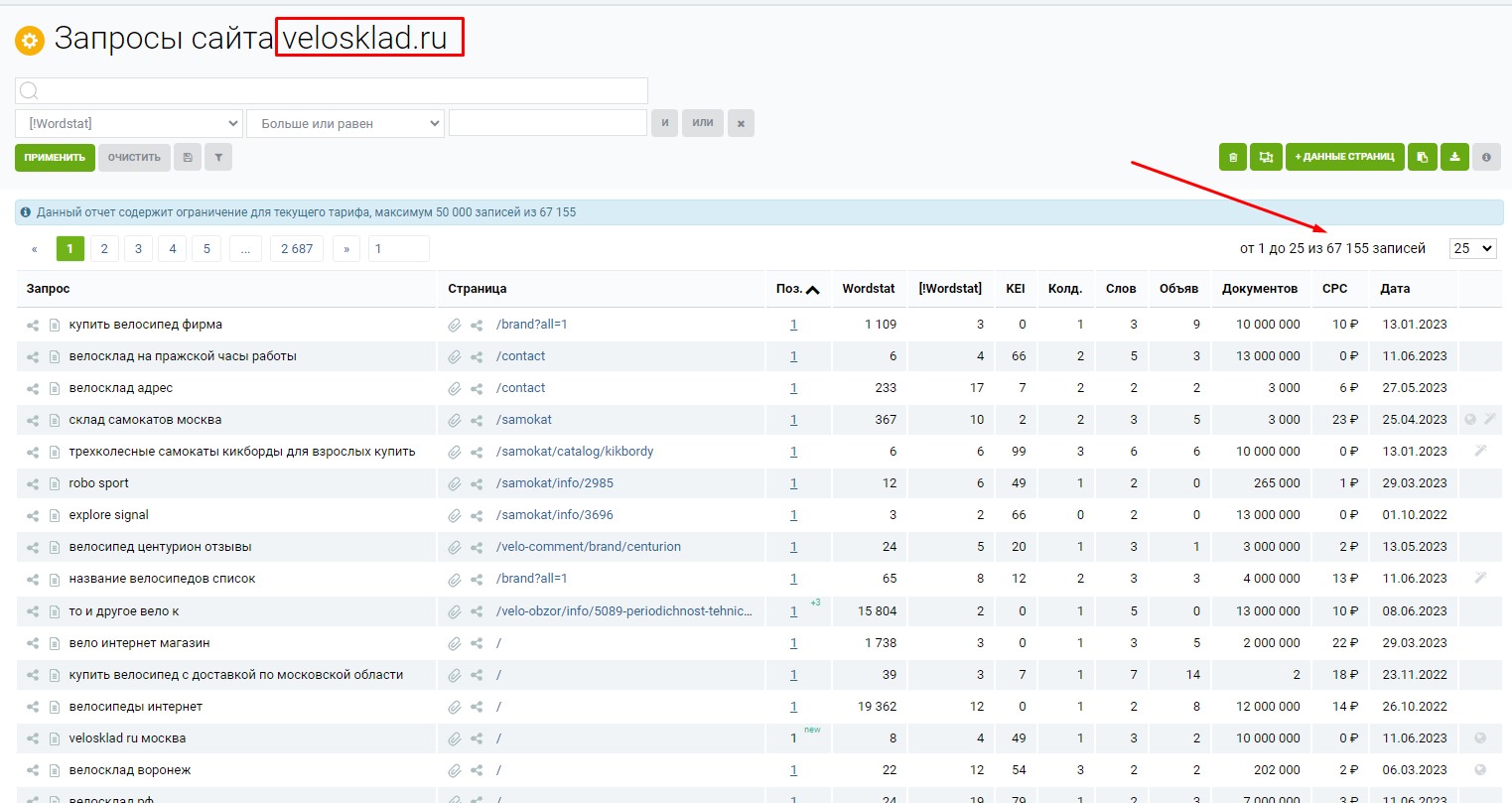This screenshot has width=1512, height=803.
Task: Sort by the CPC column header
Action: [1335, 289]
